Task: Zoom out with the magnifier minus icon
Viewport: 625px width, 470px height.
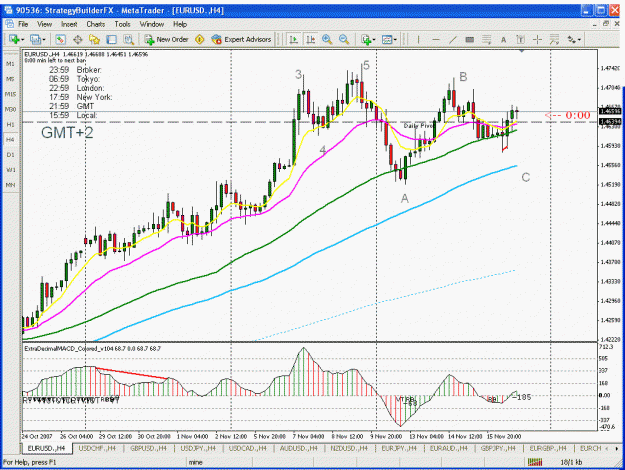Action: (x=344, y=39)
